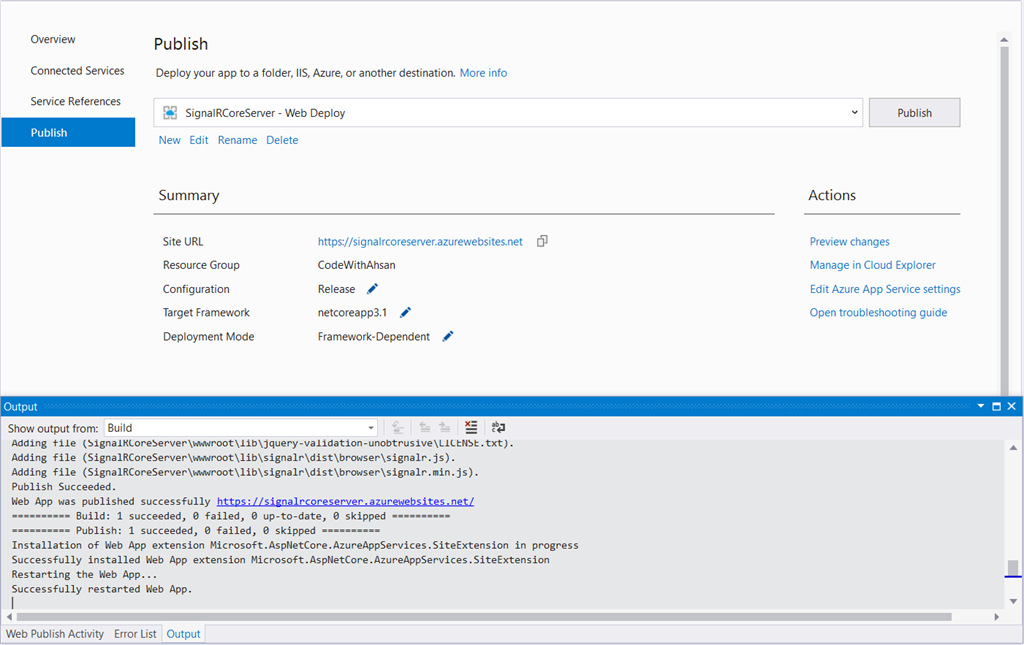Click Edit Azure App Service settings
1024x645 pixels.
click(x=884, y=289)
